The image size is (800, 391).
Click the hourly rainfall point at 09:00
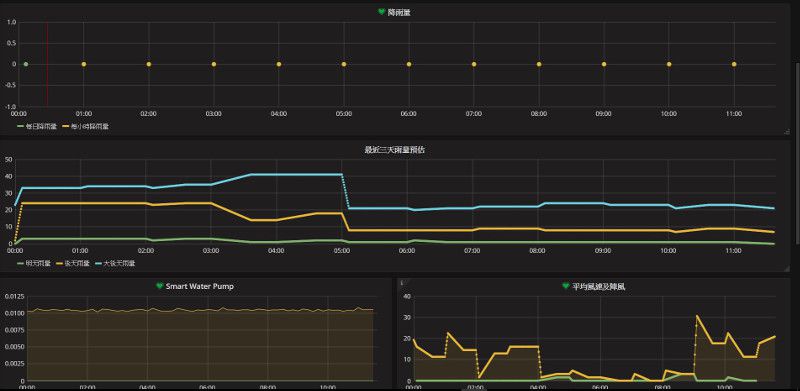pos(604,64)
